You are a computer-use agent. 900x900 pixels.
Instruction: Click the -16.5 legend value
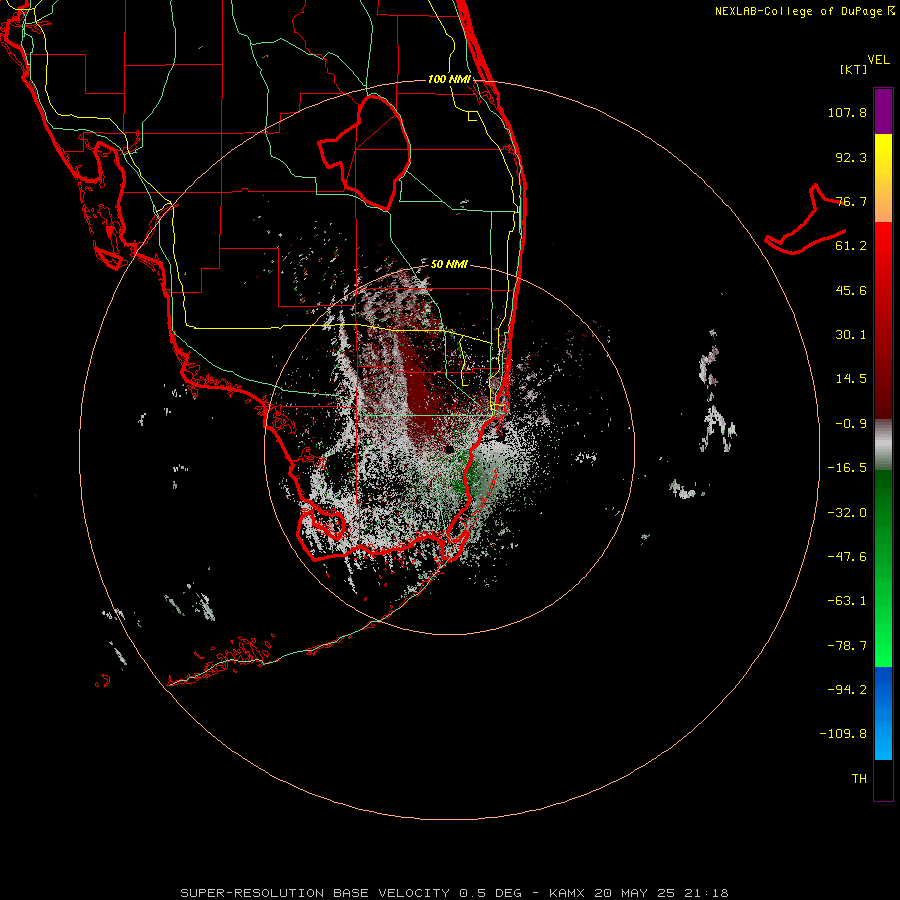[847, 468]
